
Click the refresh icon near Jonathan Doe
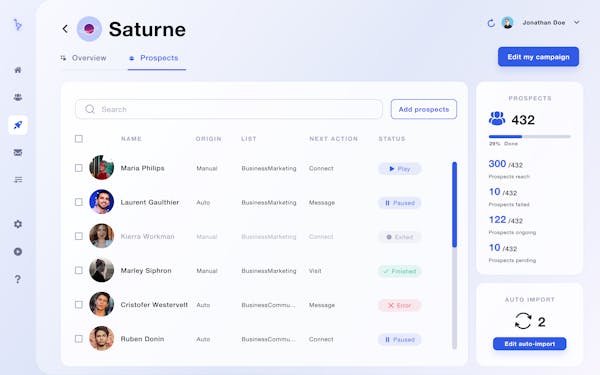[x=491, y=23]
